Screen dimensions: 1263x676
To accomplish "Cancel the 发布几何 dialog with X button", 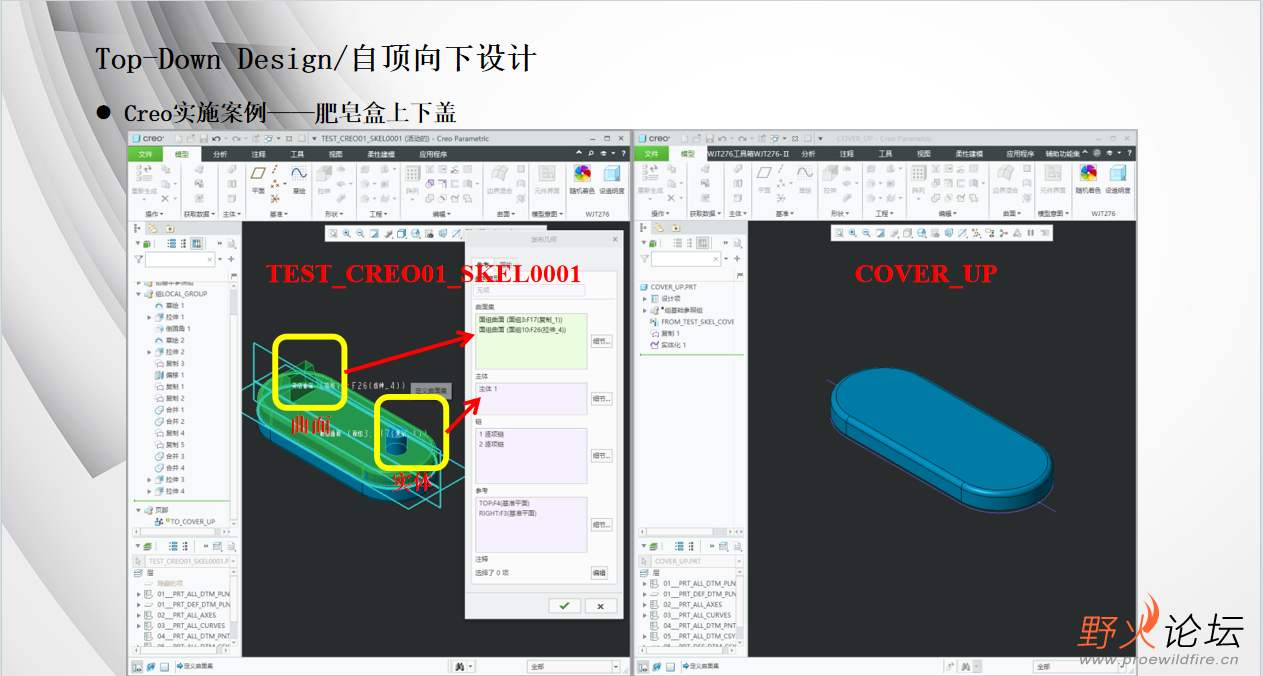I will point(600,605).
